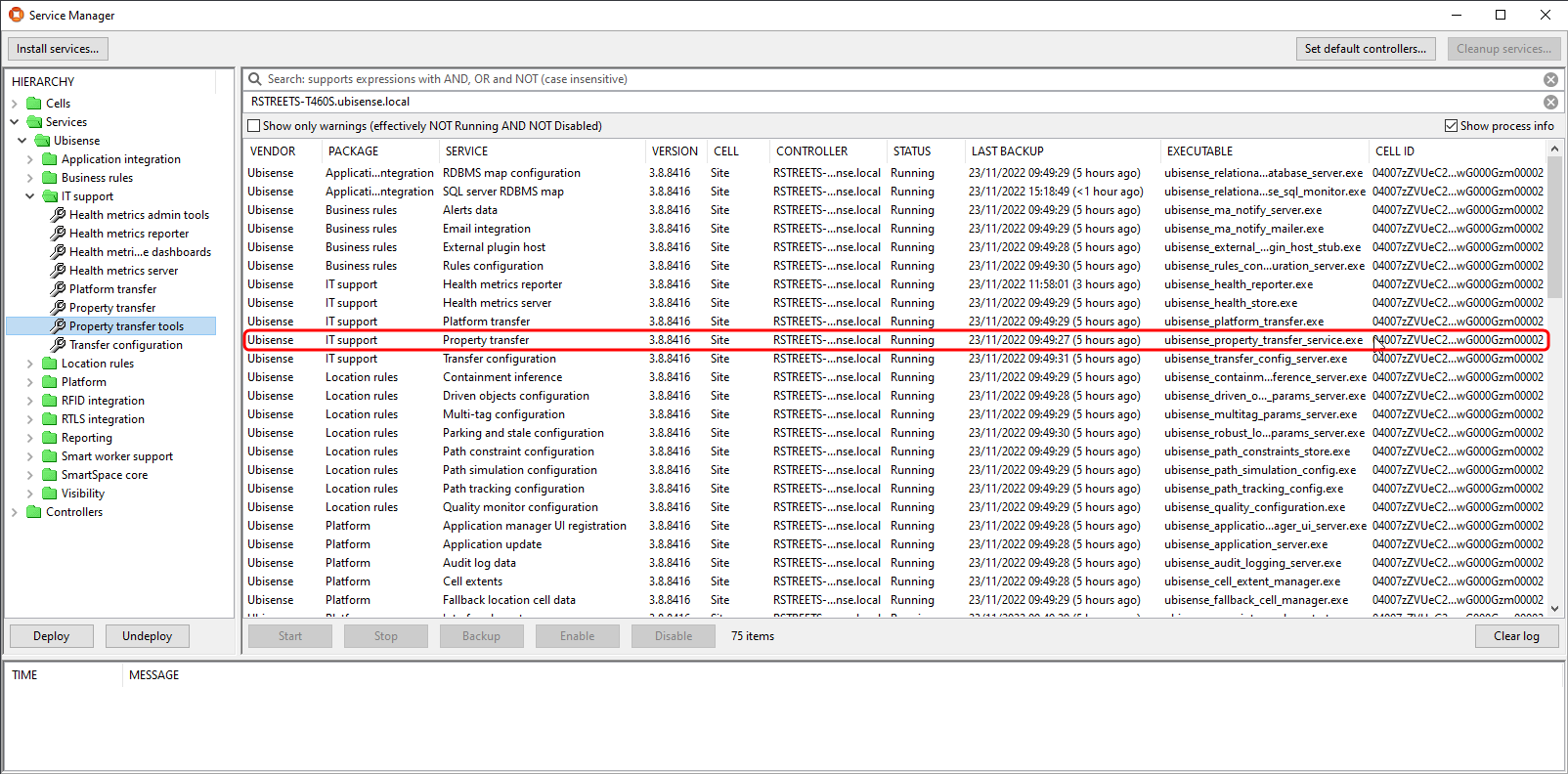
Task: Select the Property transfer service row
Action: (895, 340)
